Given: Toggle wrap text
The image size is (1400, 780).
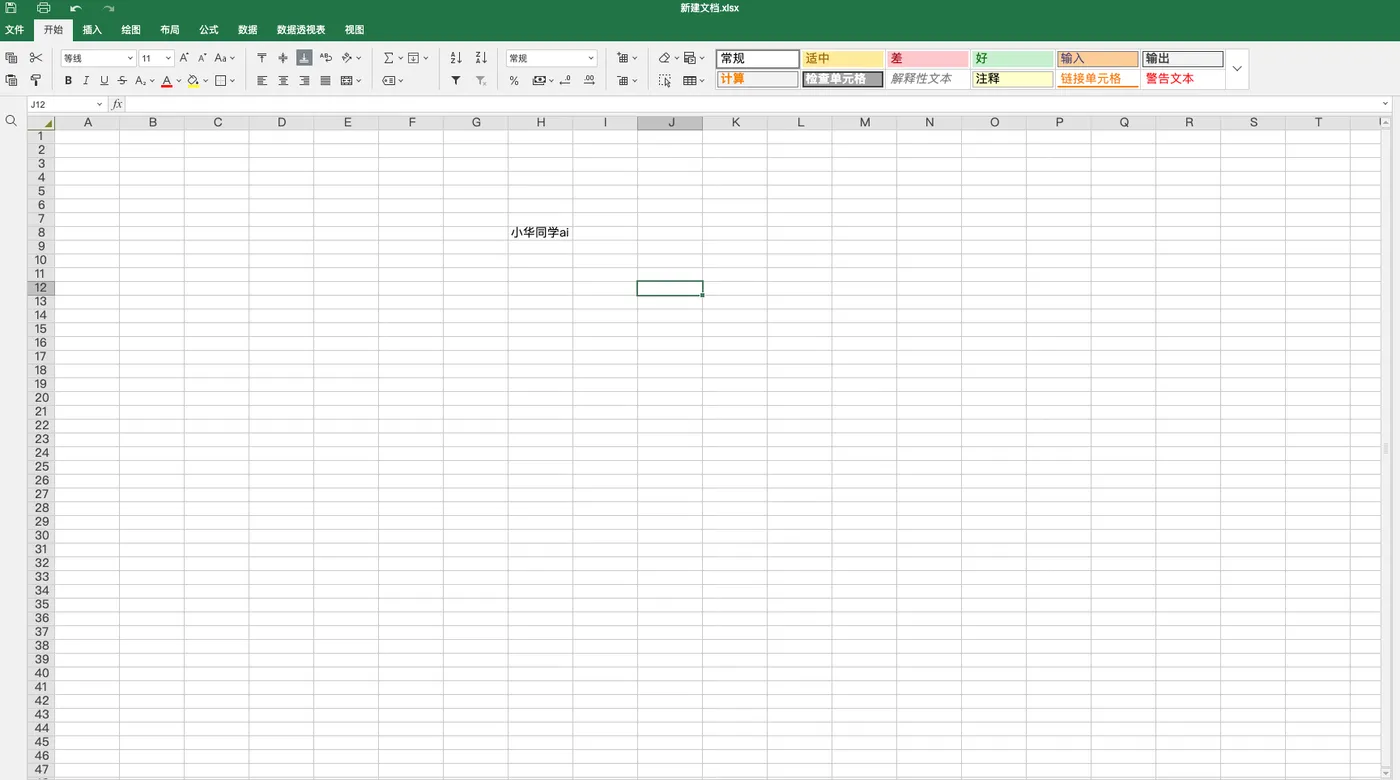Looking at the screenshot, I should click(x=326, y=58).
